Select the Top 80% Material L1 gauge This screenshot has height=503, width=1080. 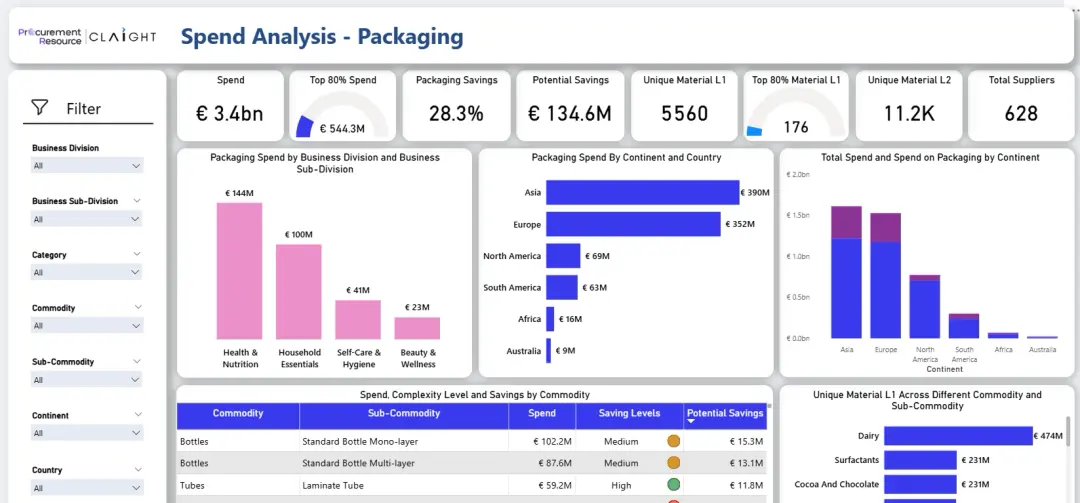tap(796, 105)
